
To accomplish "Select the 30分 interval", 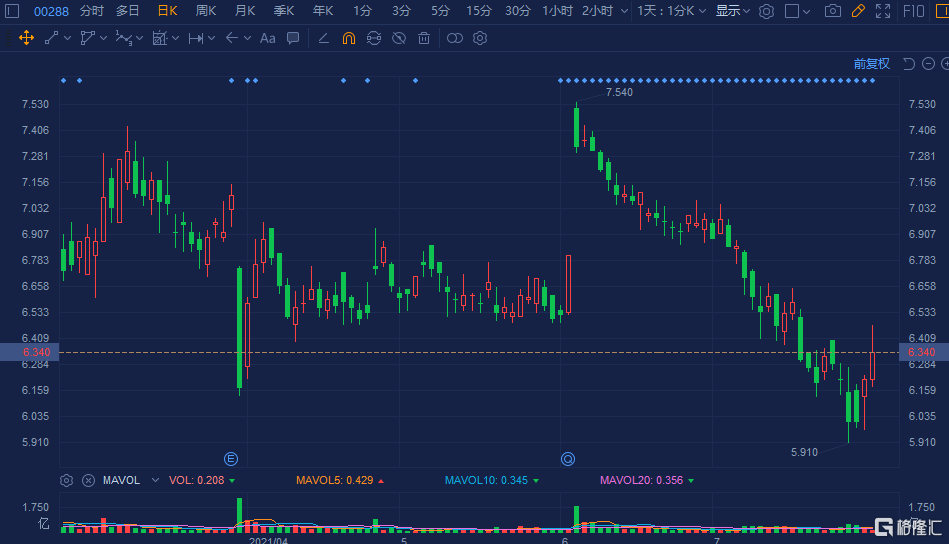I will click(517, 11).
